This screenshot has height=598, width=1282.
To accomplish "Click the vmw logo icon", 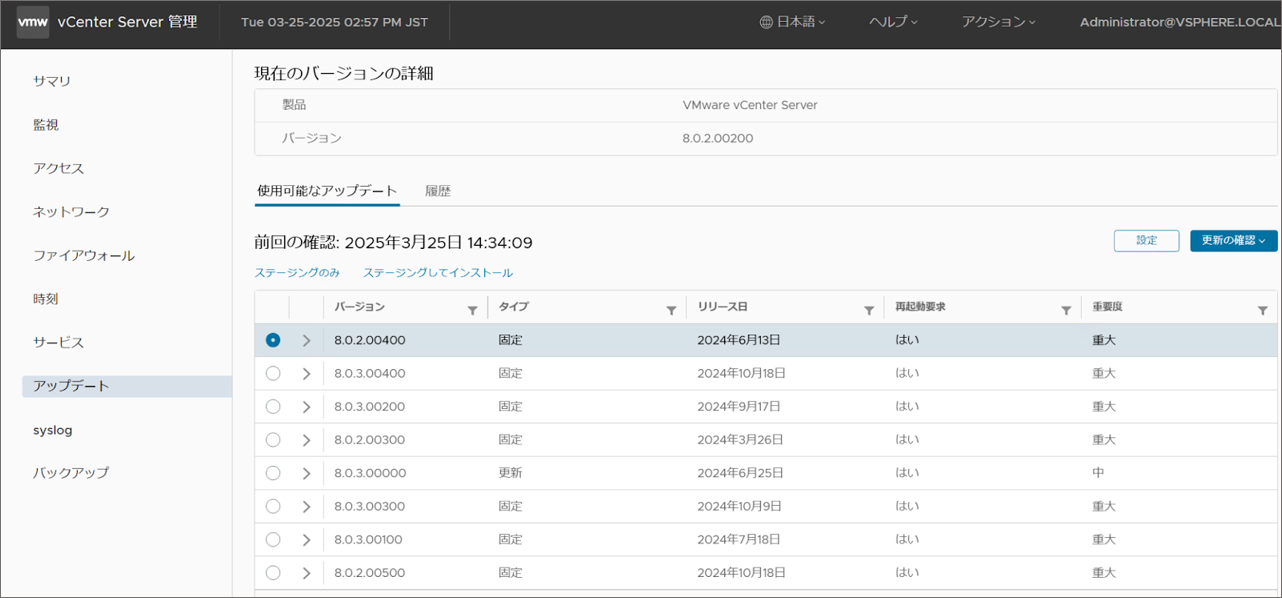I will tap(33, 22).
